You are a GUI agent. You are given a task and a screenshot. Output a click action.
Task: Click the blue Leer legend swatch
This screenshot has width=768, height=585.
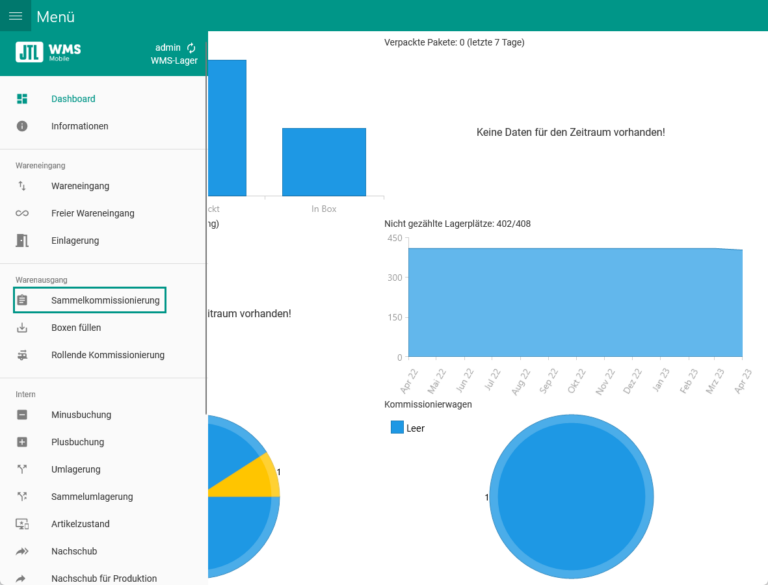pos(397,427)
